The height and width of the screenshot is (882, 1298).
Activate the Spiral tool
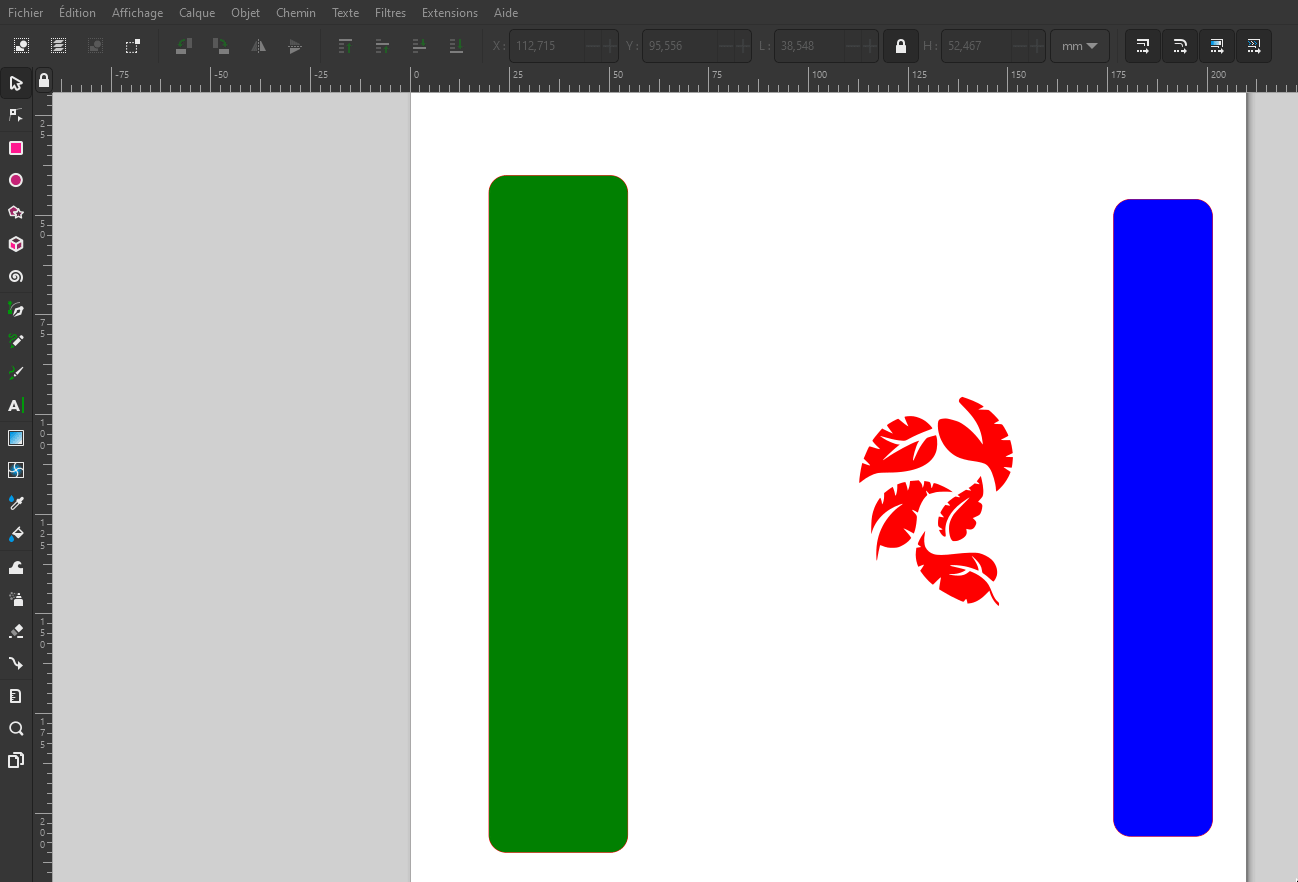point(16,276)
